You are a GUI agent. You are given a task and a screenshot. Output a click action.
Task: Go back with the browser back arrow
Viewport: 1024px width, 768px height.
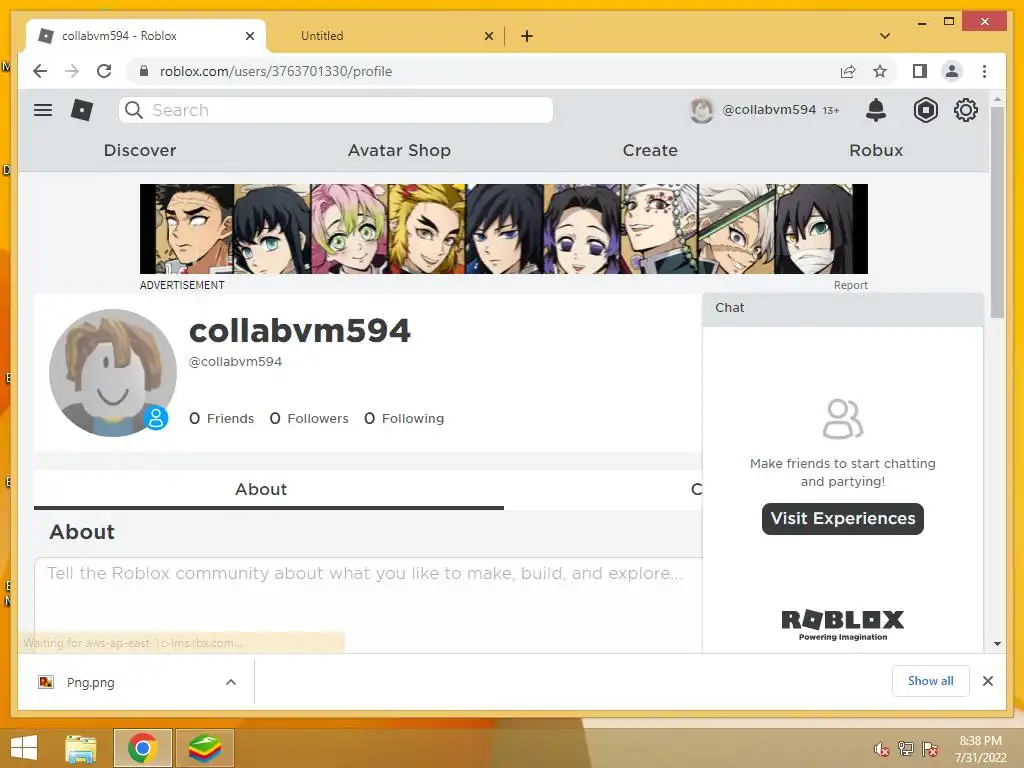[40, 71]
